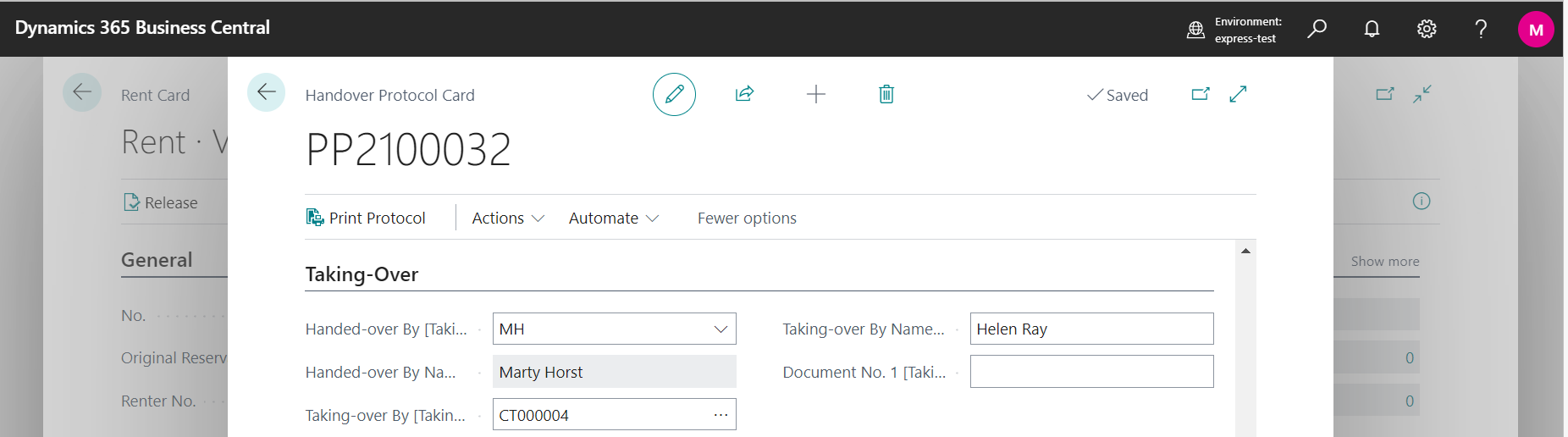Click the plus icon to create new record
This screenshot has width=1568, height=437.
pyautogui.click(x=815, y=94)
